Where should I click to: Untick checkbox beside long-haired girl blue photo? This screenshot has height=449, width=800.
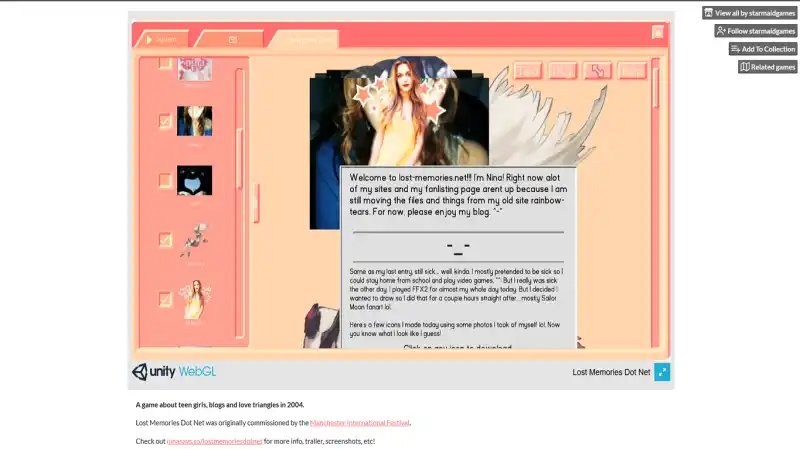pos(164,121)
